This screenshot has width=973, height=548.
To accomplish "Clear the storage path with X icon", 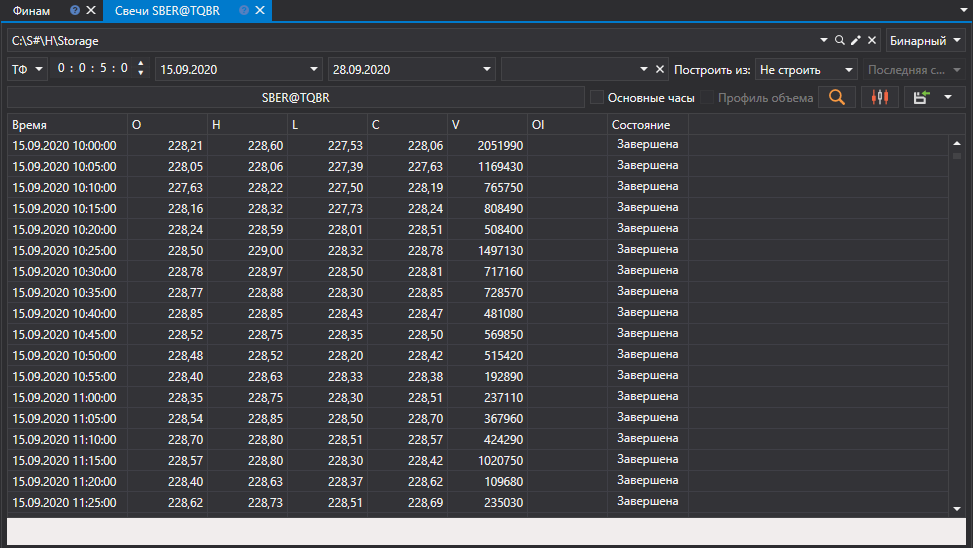I will pyautogui.click(x=872, y=40).
